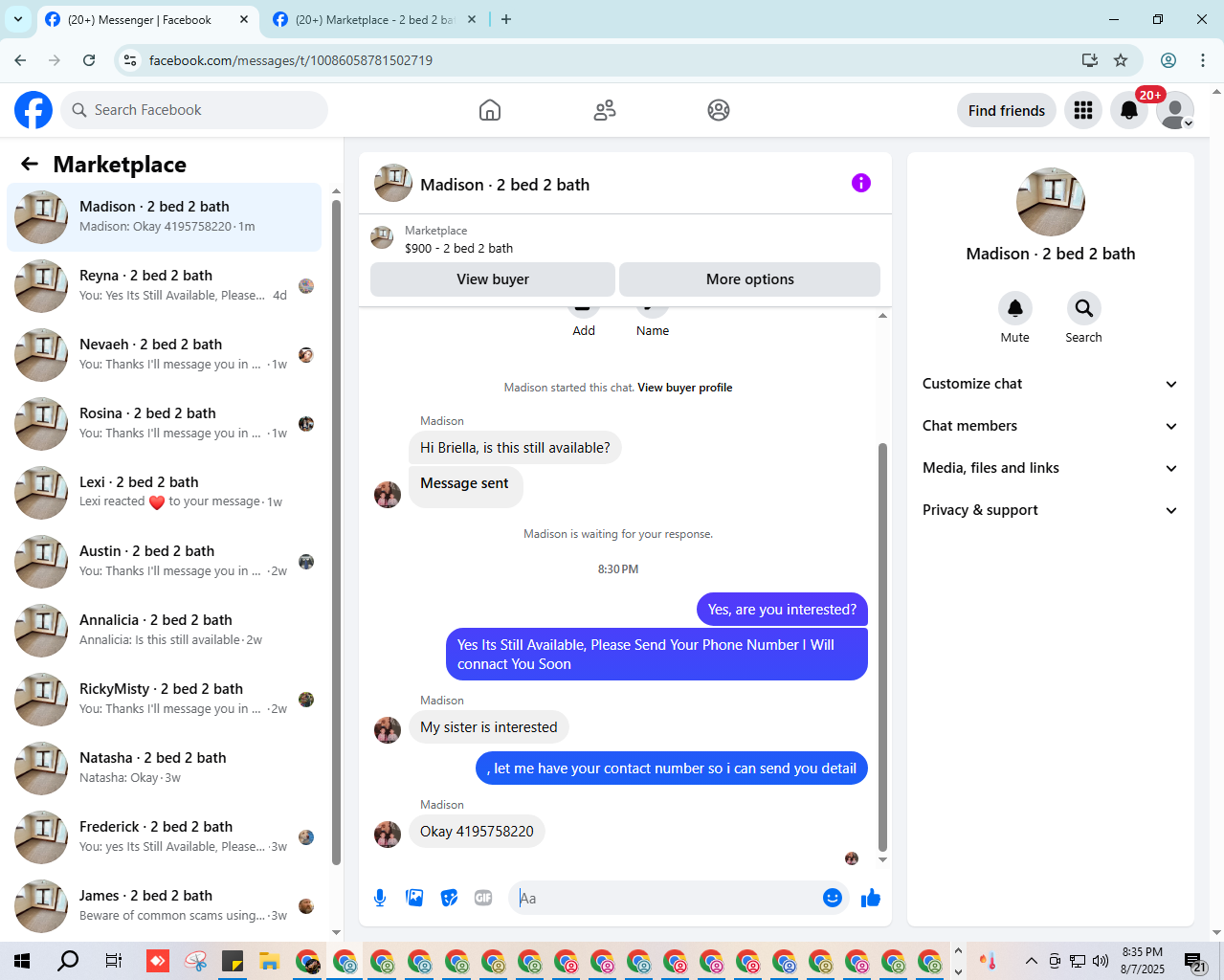Expand the Customize chat section
1224x980 pixels.
coord(1051,384)
